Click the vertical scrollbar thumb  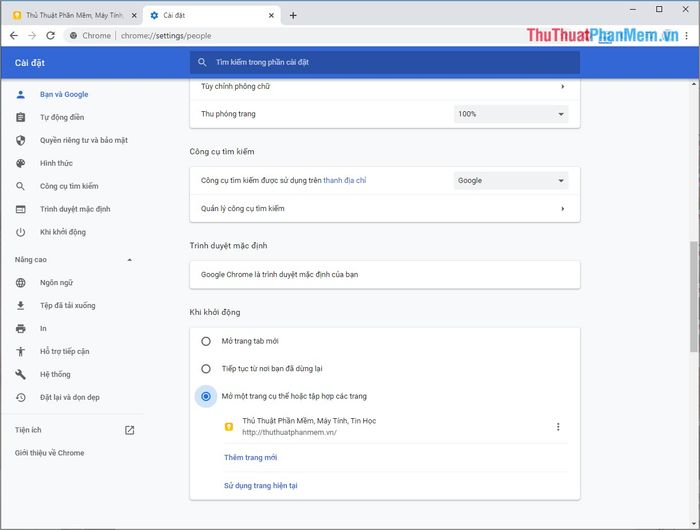693,296
